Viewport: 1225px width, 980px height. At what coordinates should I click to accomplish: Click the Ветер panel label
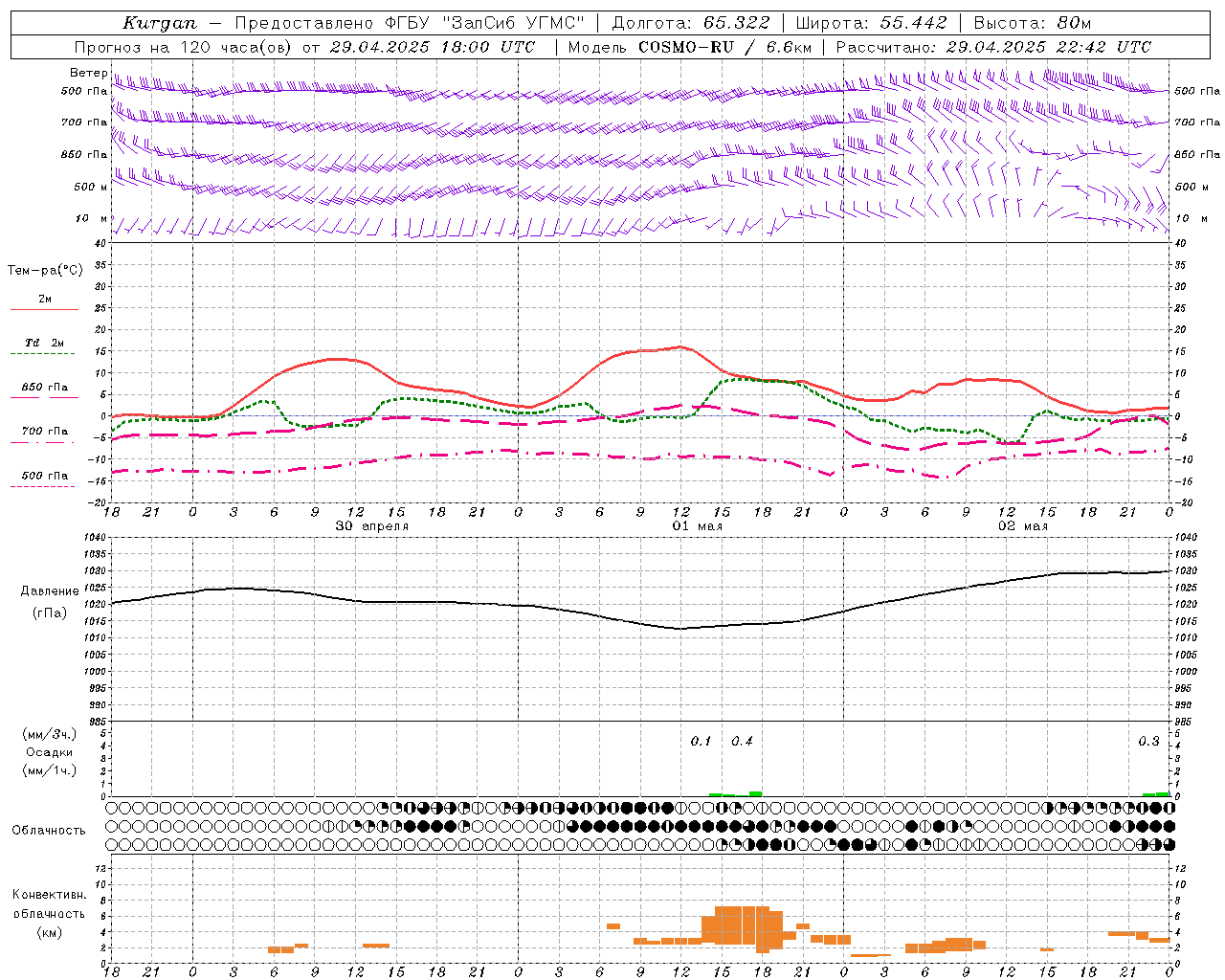click(x=88, y=73)
